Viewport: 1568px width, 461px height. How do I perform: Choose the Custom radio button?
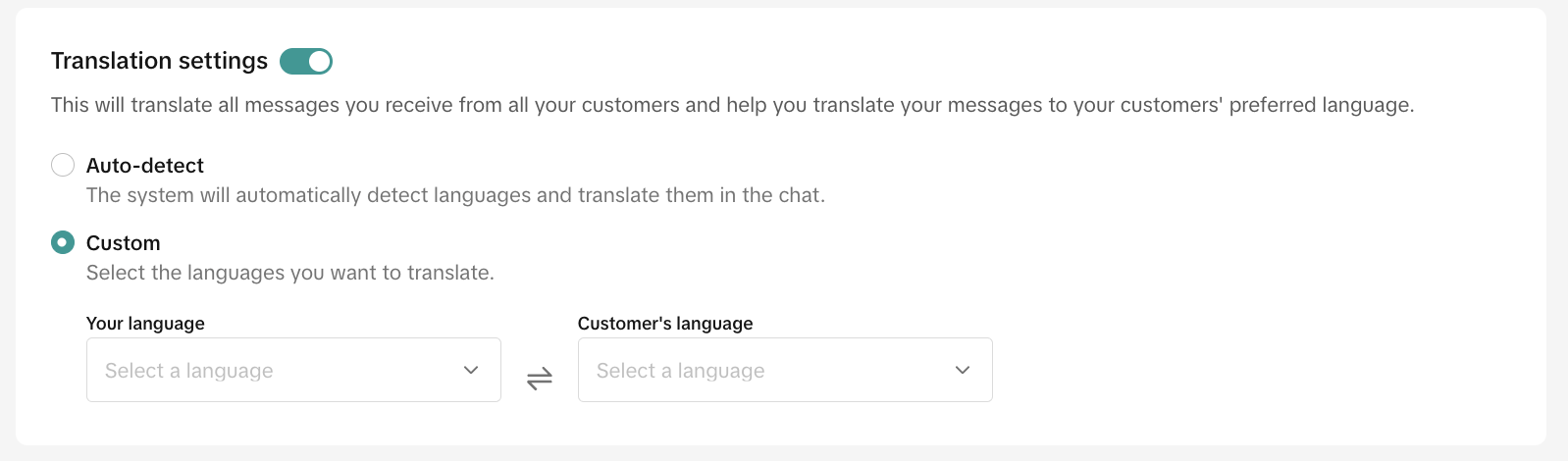tap(63, 242)
